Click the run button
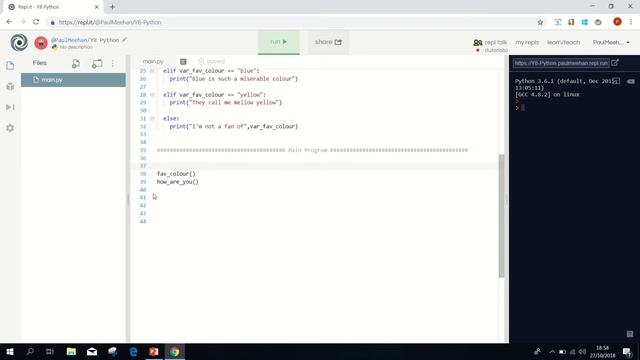 point(279,42)
